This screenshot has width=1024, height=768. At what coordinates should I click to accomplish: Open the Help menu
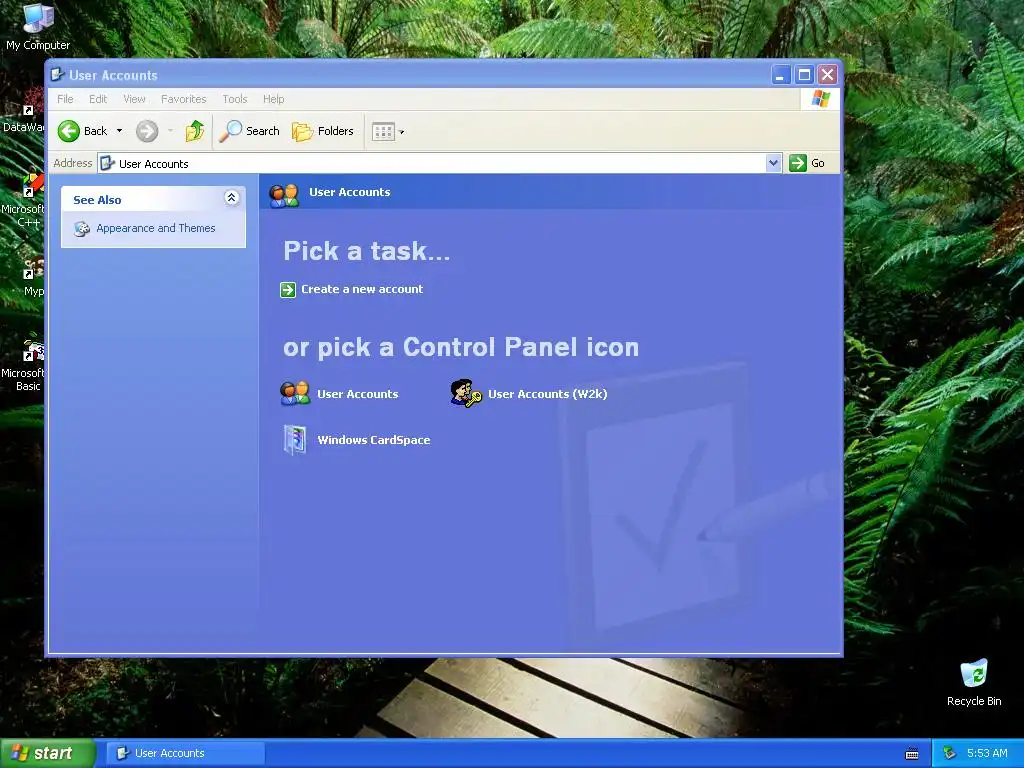tap(274, 99)
